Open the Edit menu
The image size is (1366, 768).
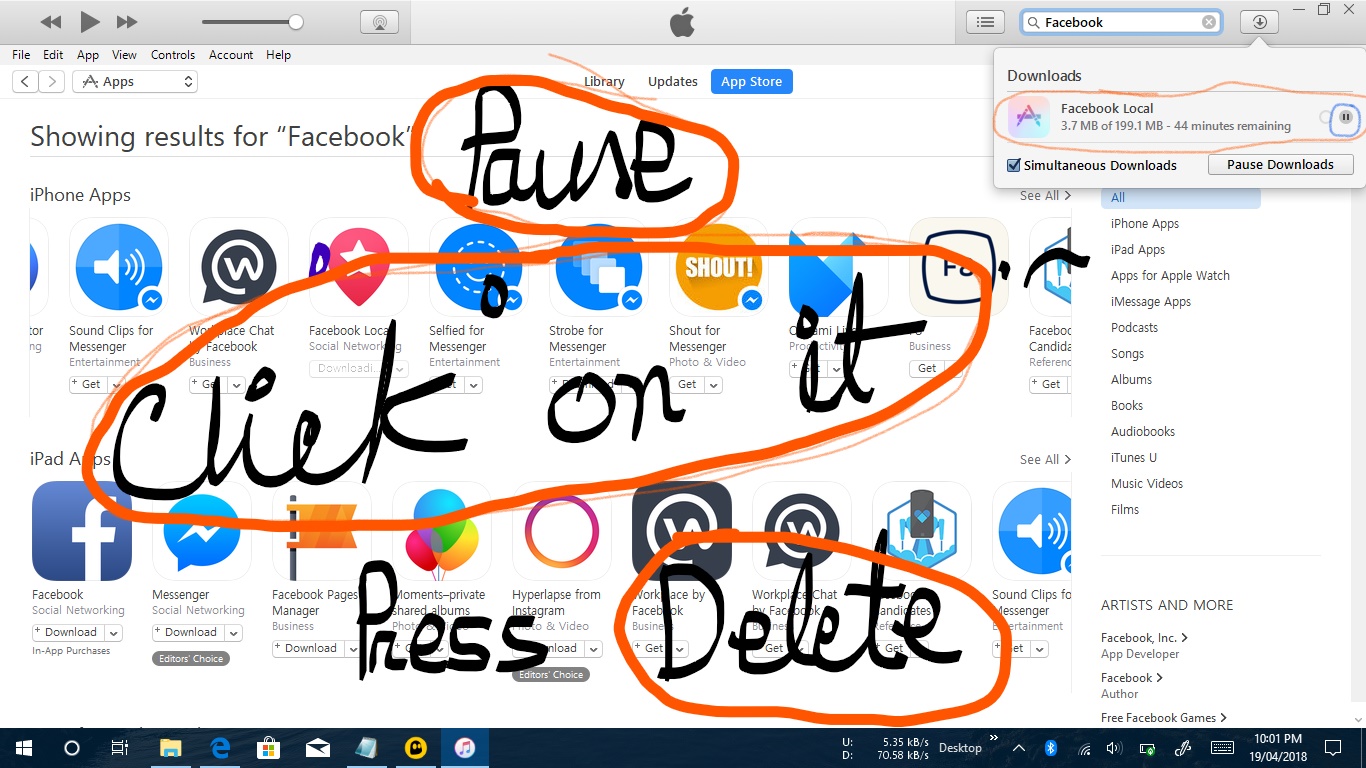[x=53, y=55]
